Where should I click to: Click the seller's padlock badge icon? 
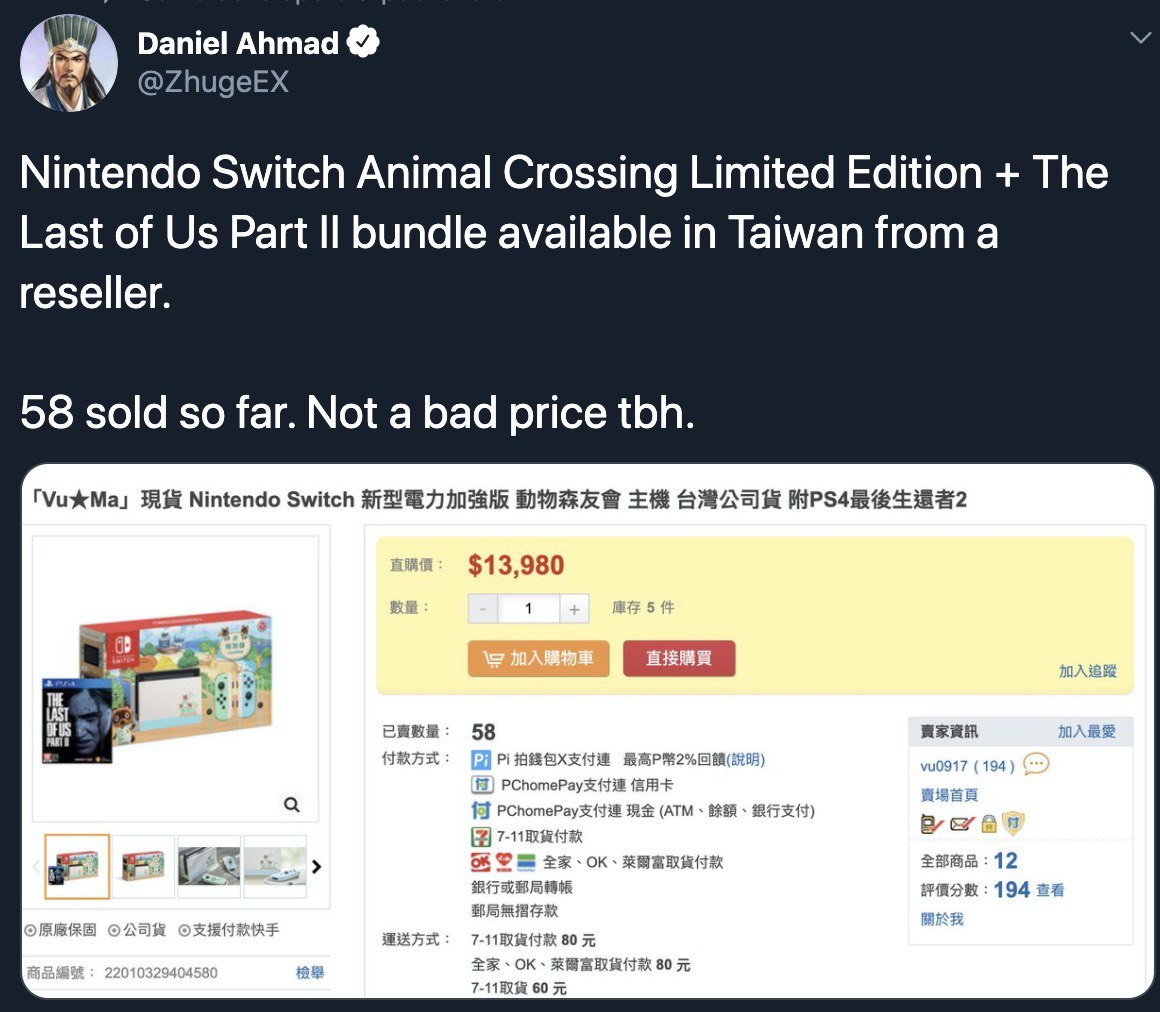tap(989, 824)
